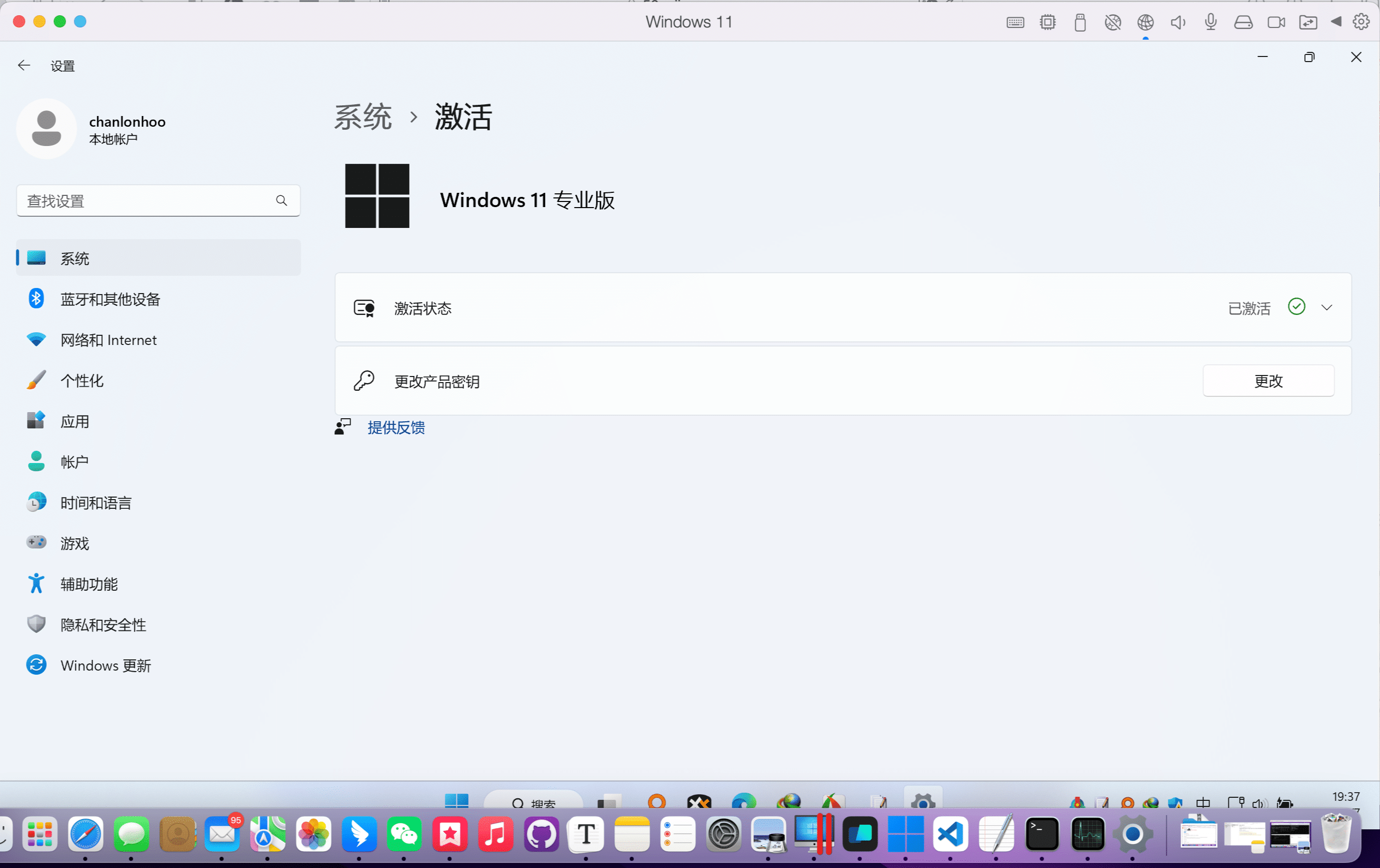Open Maps in the Dock
Image resolution: width=1380 pixels, height=868 pixels.
[x=268, y=833]
